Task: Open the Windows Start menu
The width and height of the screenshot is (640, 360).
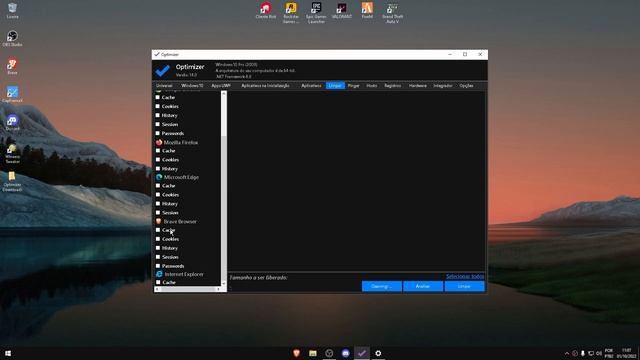Action: coord(8,353)
